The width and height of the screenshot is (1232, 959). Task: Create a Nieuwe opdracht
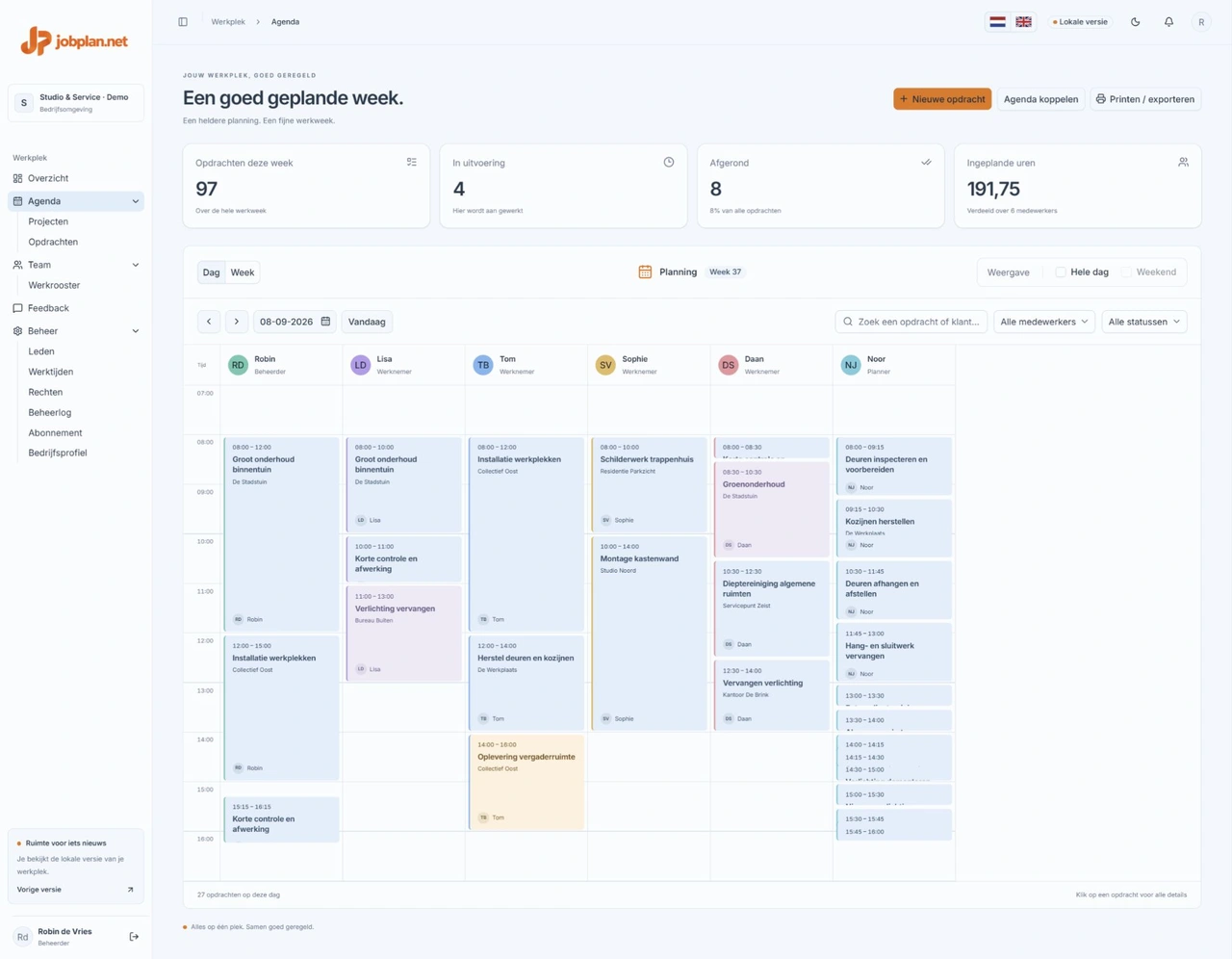click(x=942, y=99)
